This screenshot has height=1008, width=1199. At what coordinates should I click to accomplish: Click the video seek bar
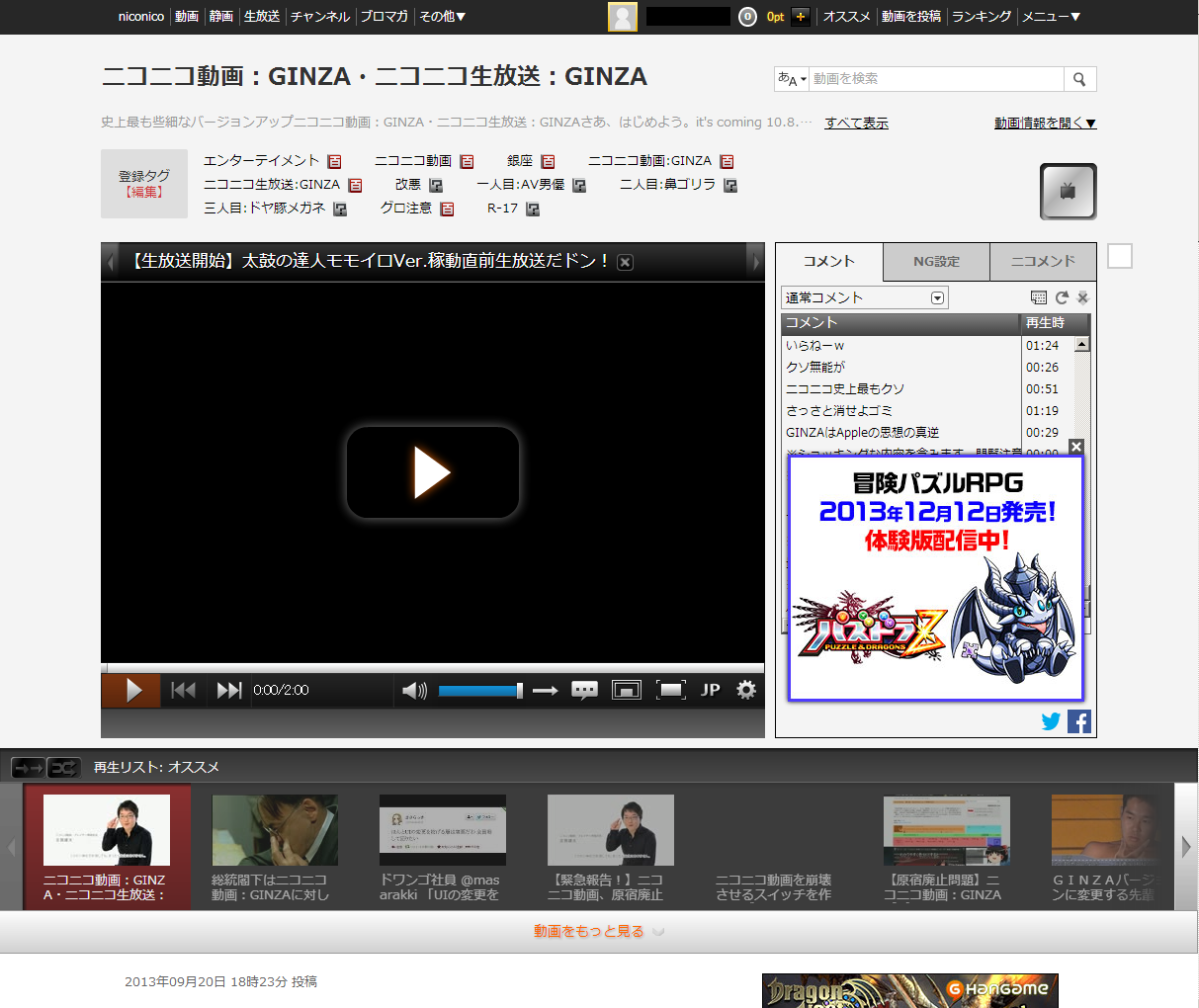[432, 668]
